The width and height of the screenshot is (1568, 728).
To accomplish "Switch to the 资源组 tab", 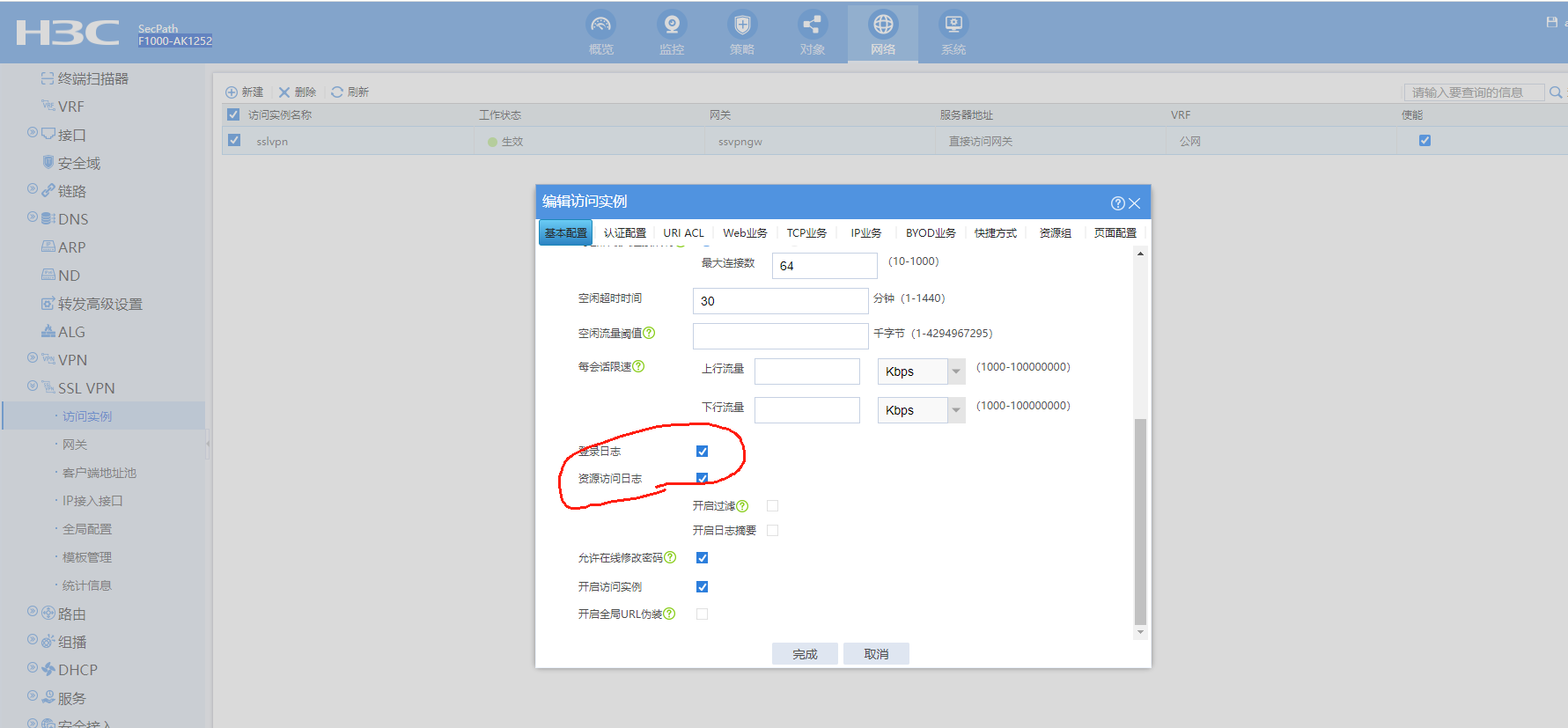I will coord(1056,233).
